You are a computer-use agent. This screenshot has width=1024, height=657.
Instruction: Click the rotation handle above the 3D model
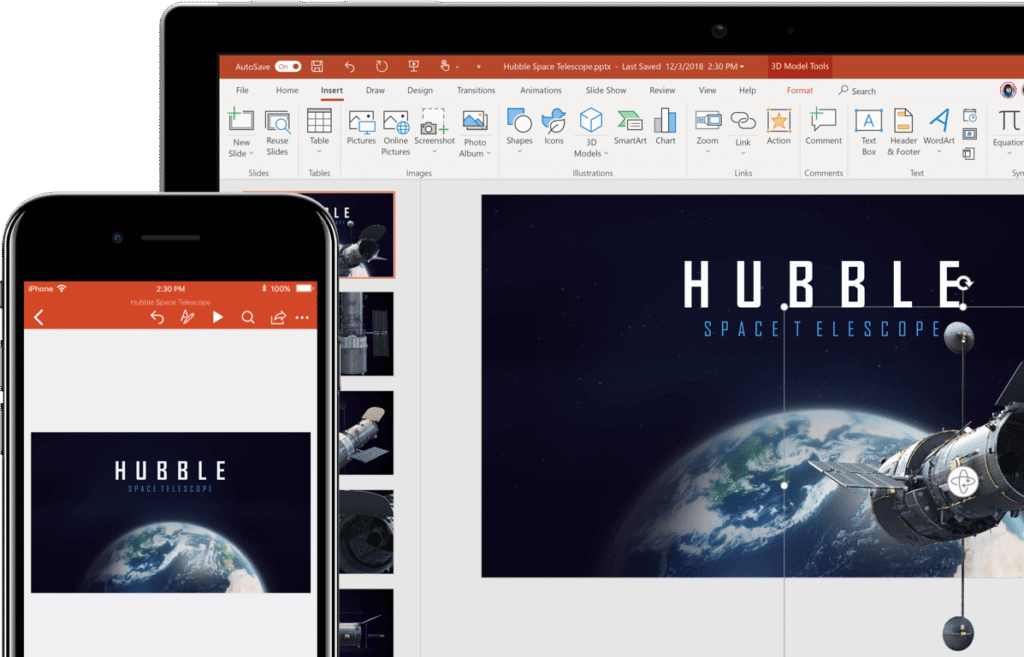click(x=964, y=283)
